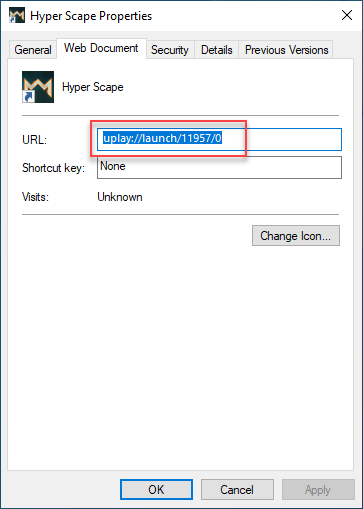This screenshot has height=509, width=363.
Task: Click the Shortcut key field showing None
Action: 219,167
